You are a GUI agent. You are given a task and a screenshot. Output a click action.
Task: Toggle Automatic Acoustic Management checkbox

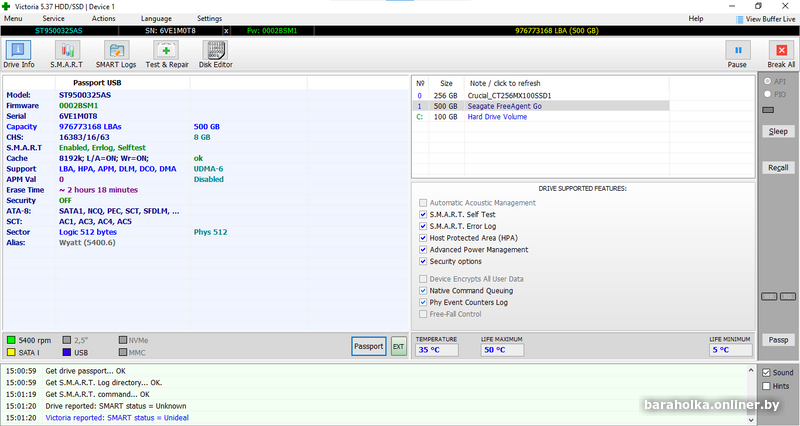(x=423, y=203)
